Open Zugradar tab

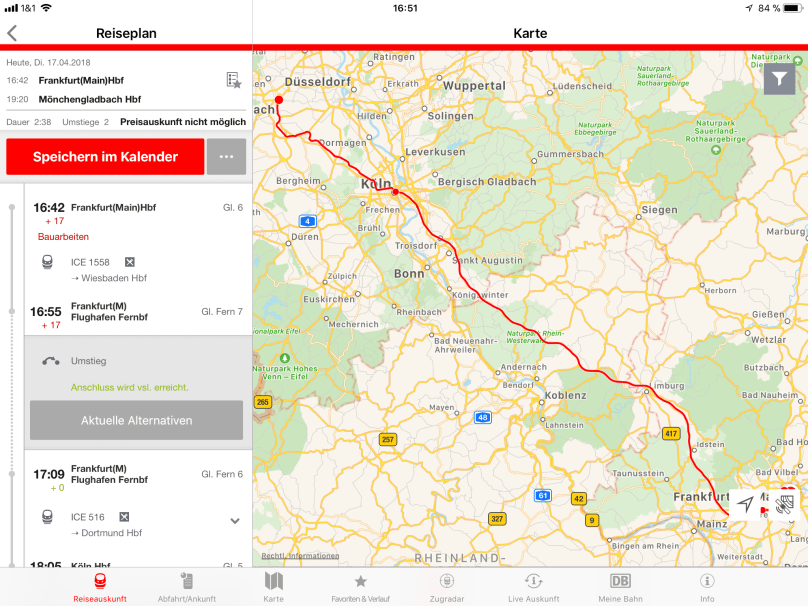446,587
